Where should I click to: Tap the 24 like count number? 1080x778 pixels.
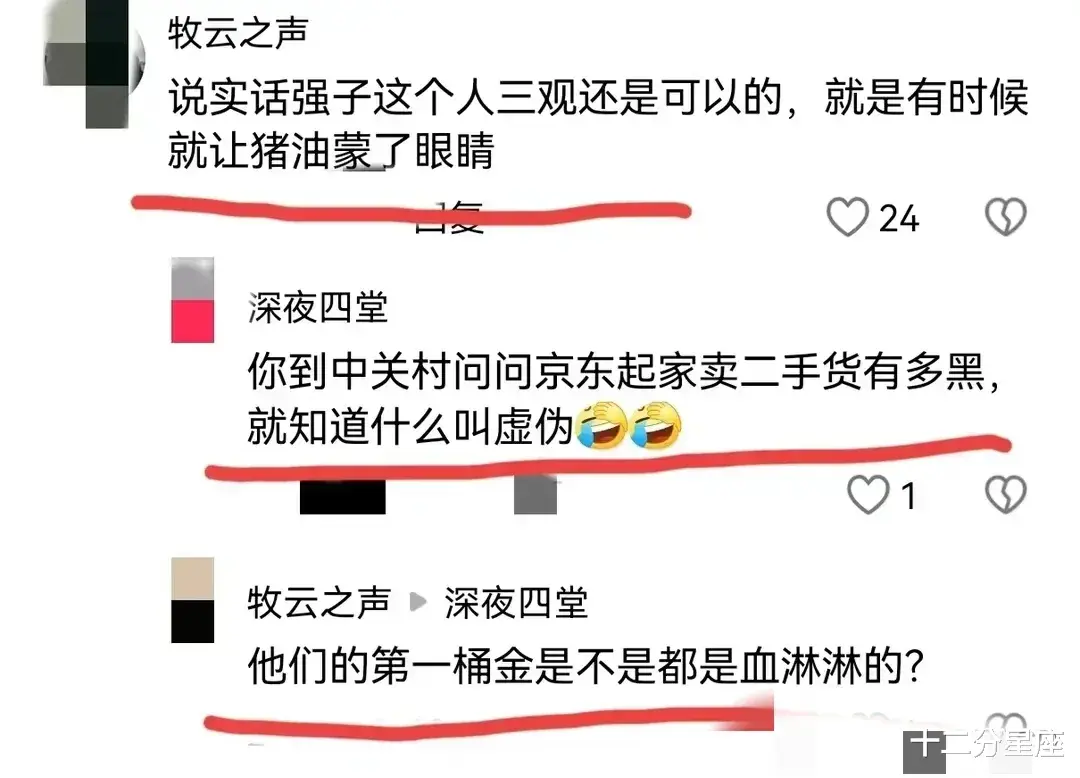coord(899,219)
